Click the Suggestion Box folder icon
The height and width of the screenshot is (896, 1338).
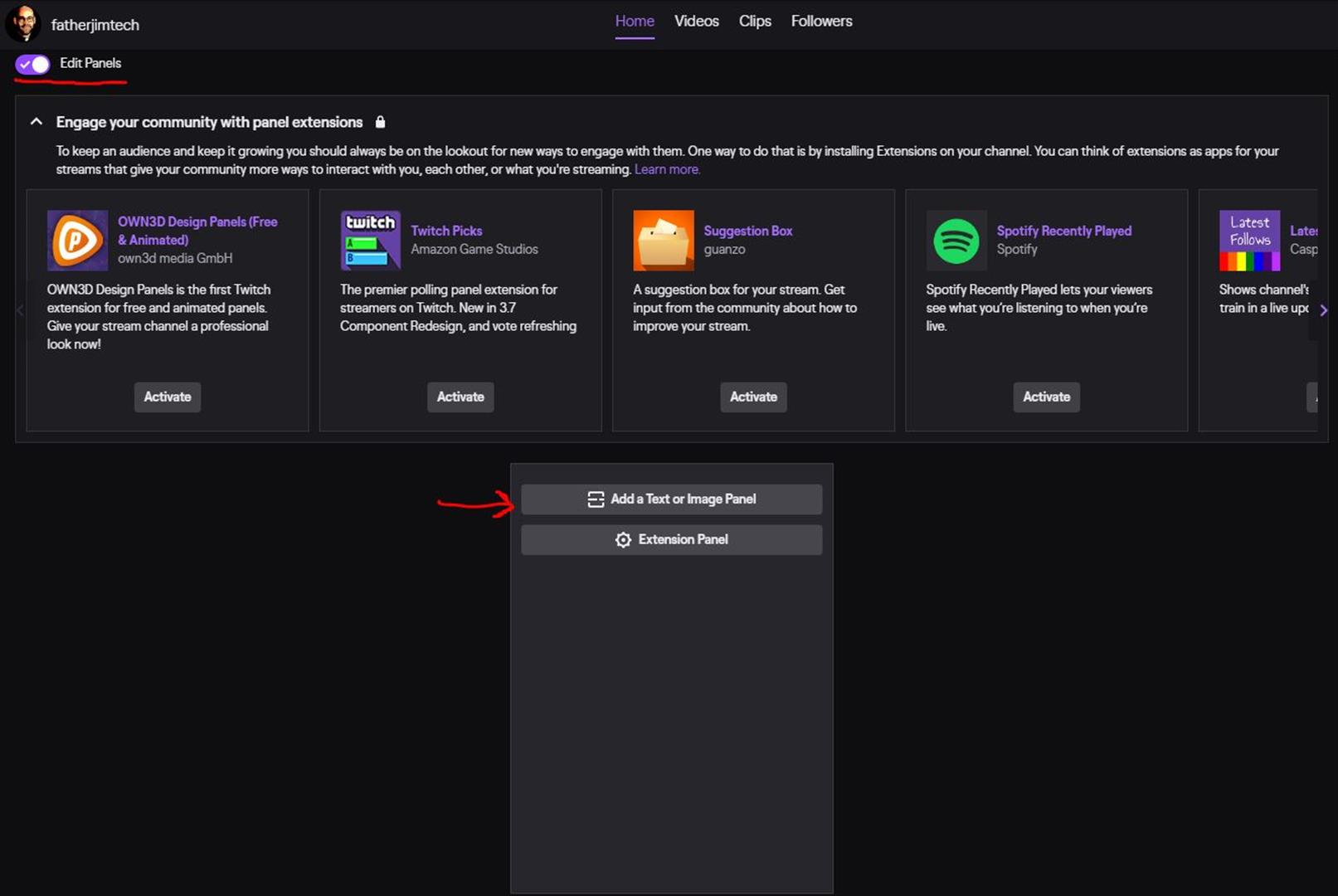663,241
